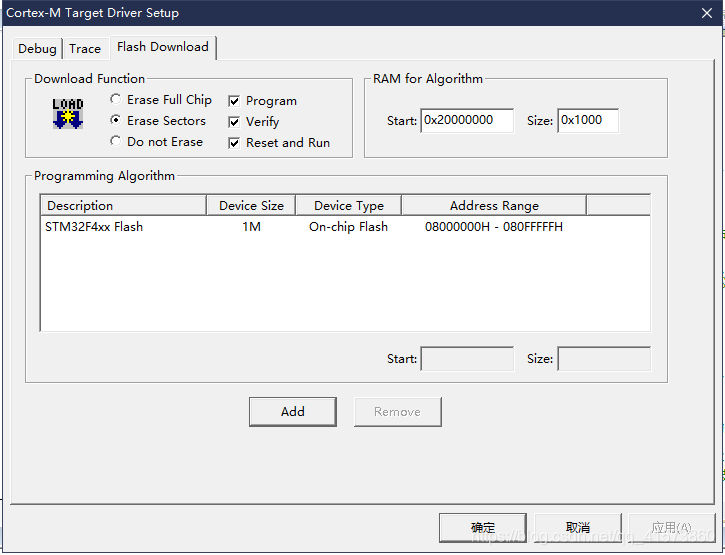Click the LOAD download icon
The image size is (725, 555).
point(68,113)
